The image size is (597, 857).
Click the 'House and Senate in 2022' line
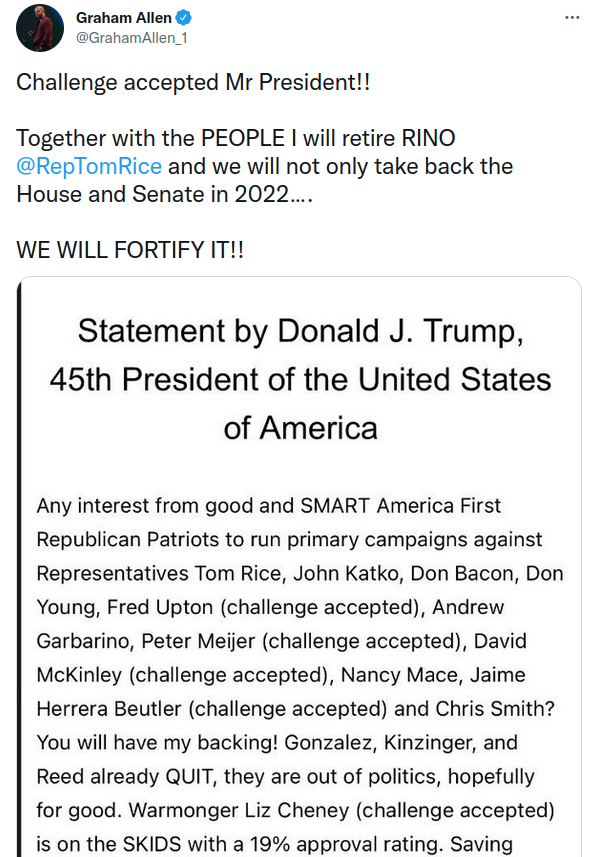[165, 194]
